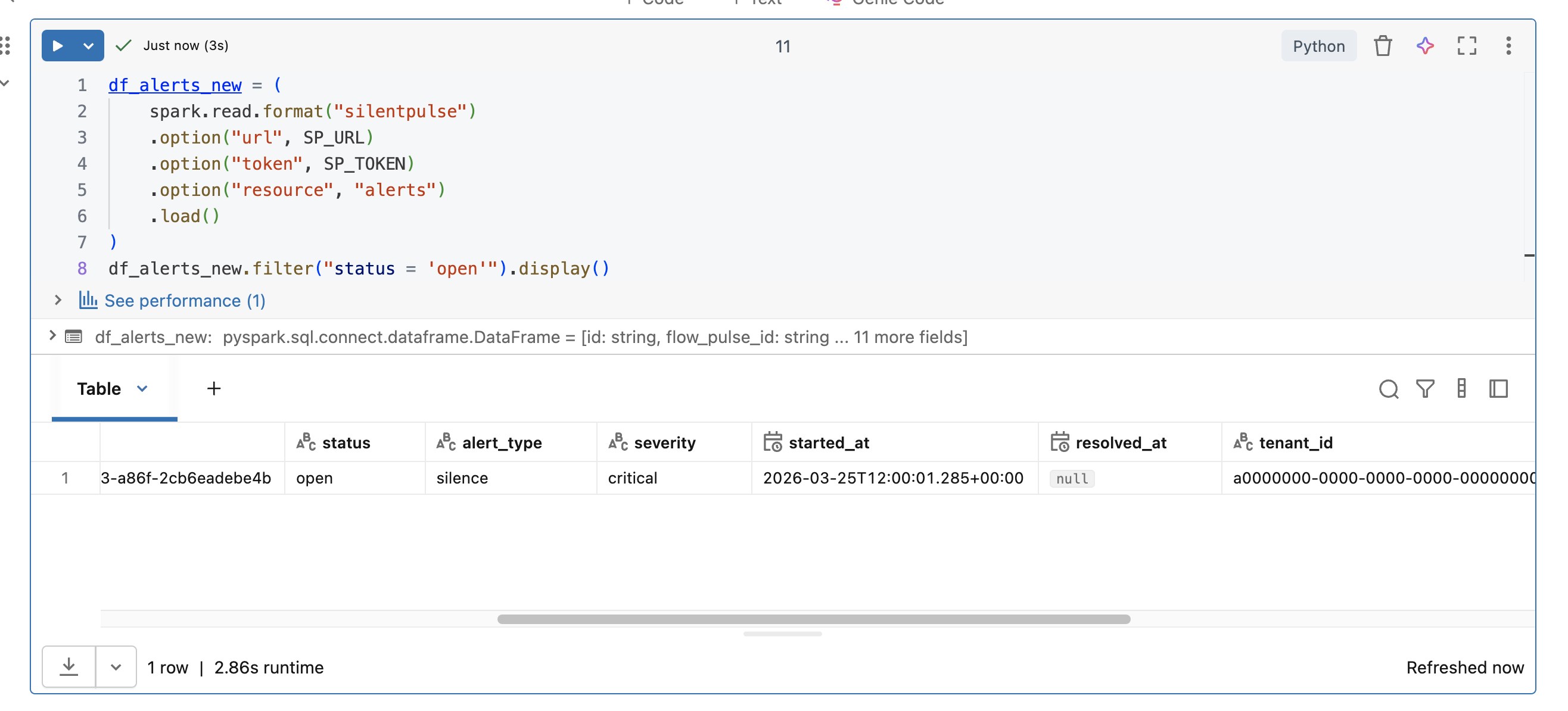Add a new visualization with plus

(214, 389)
